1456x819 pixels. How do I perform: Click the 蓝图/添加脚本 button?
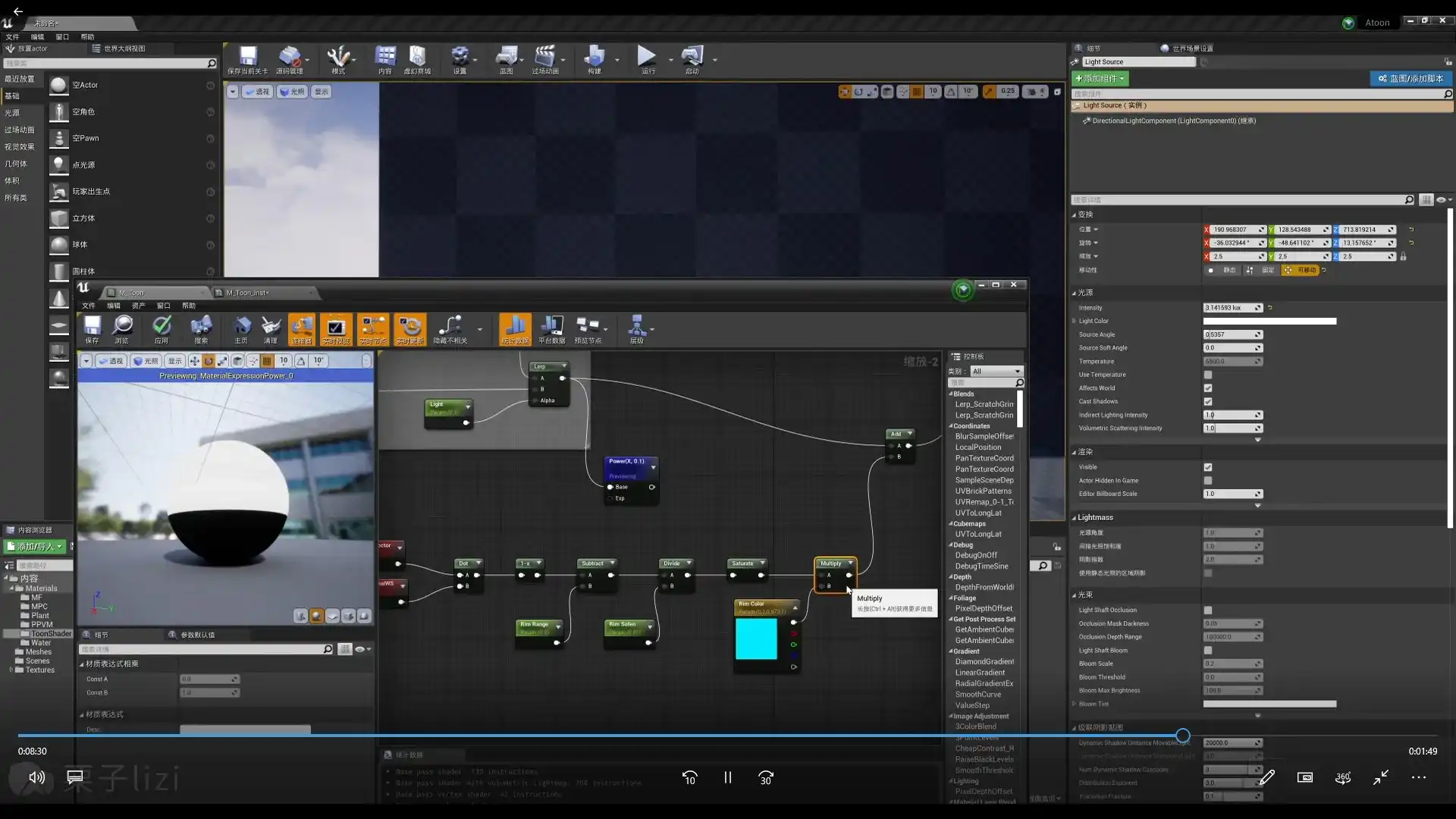[x=1410, y=78]
